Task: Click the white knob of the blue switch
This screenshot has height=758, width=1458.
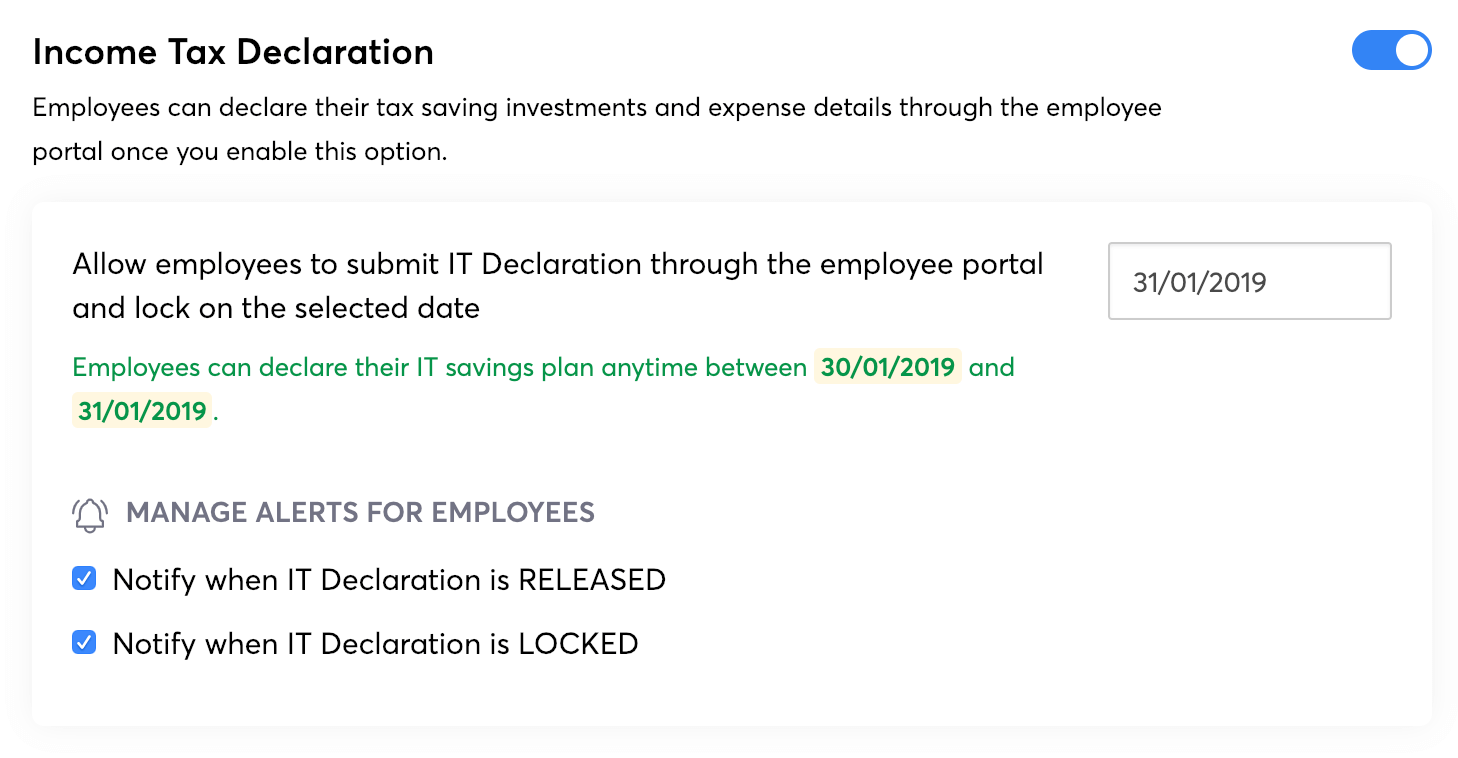Action: 1411,51
